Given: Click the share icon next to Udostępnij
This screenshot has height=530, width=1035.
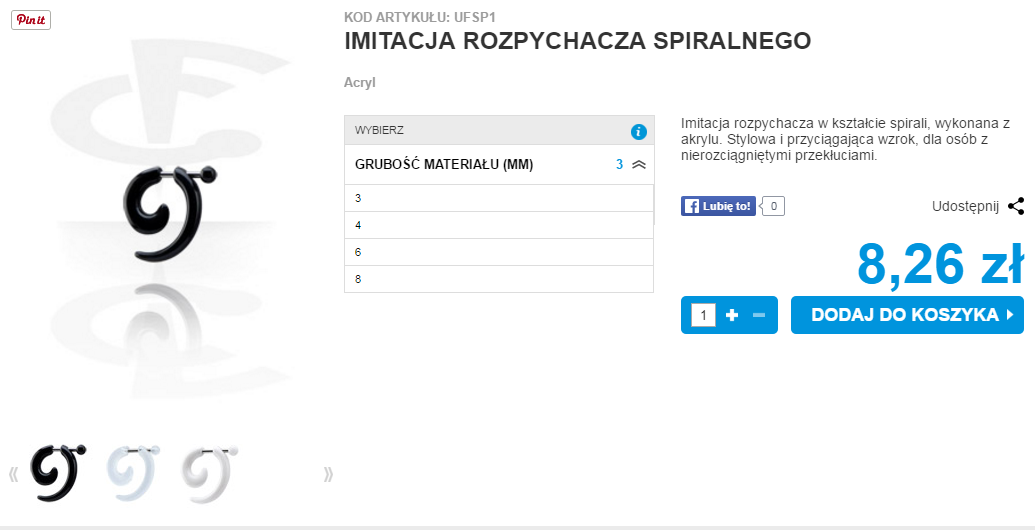Looking at the screenshot, I should click(x=1016, y=206).
